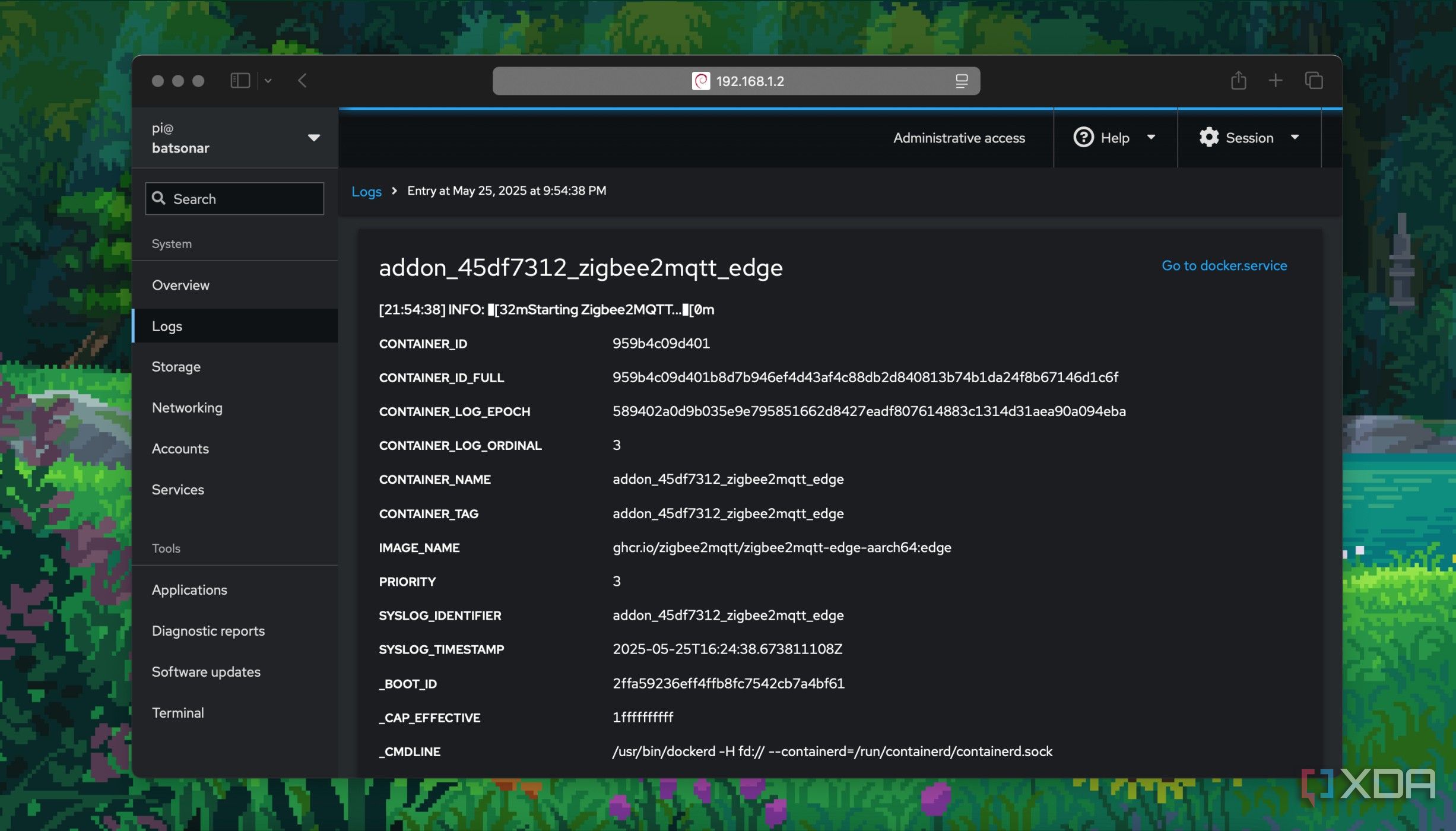Click the magnifier icon in Search box
The height and width of the screenshot is (831, 1456).
coord(158,198)
